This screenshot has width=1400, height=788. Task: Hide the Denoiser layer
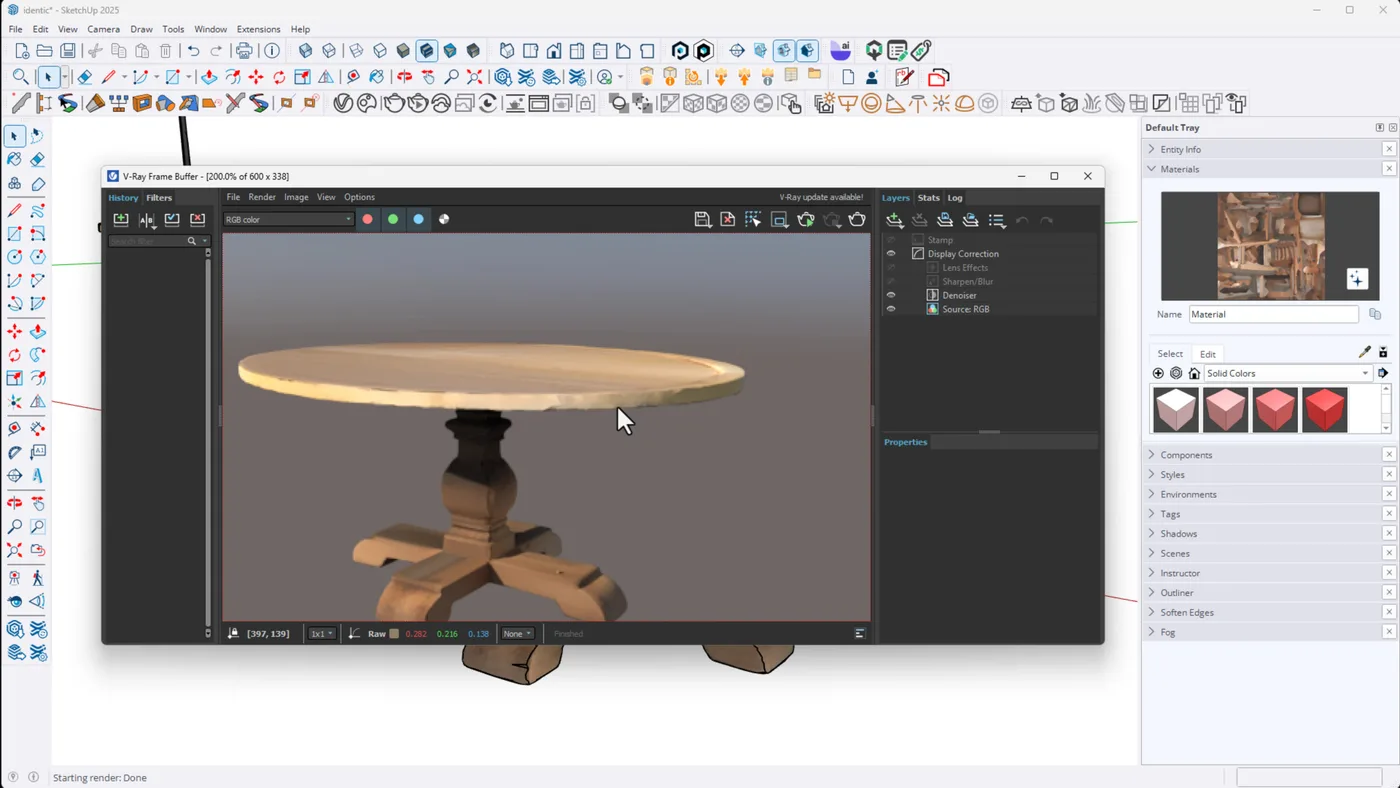(891, 295)
